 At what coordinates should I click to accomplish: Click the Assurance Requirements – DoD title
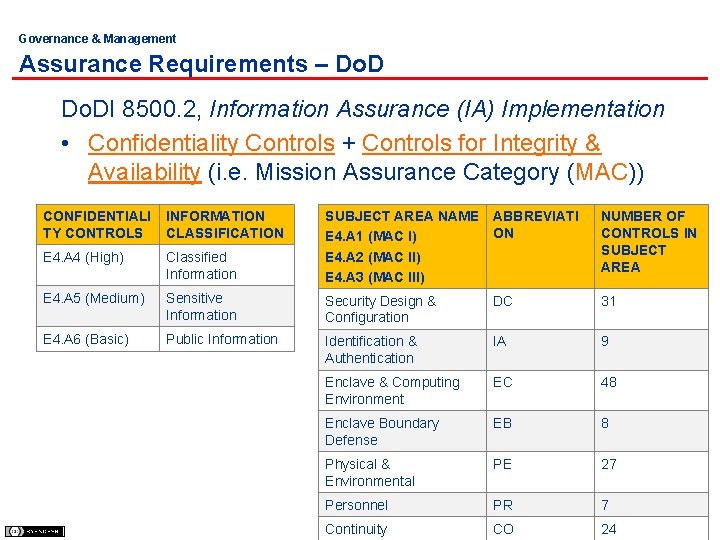click(201, 63)
